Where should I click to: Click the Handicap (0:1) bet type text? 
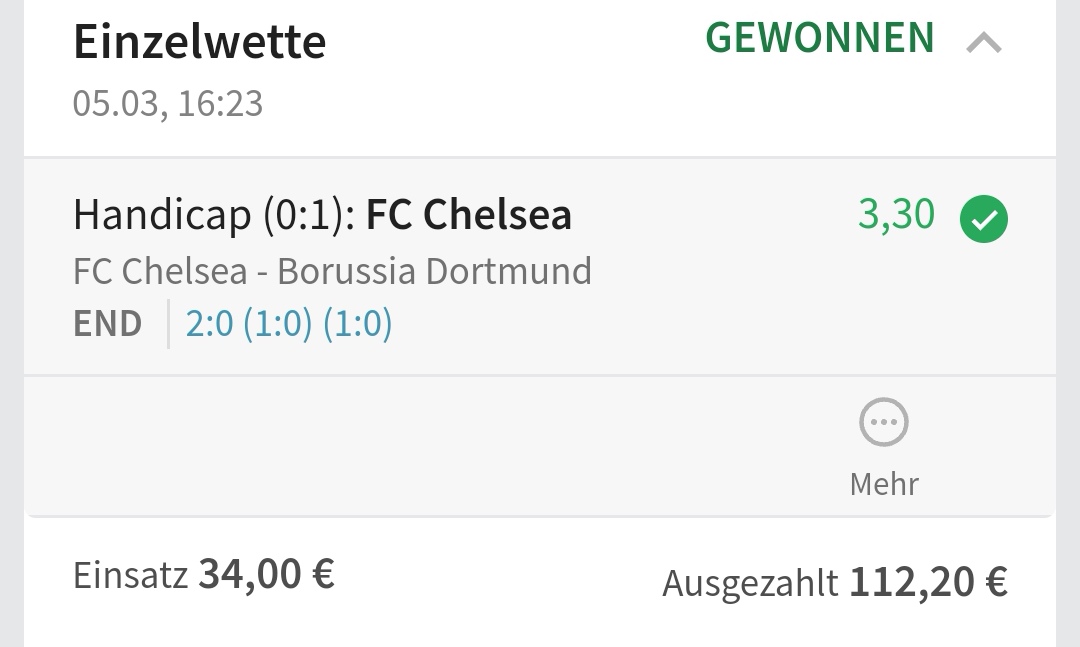click(x=212, y=215)
